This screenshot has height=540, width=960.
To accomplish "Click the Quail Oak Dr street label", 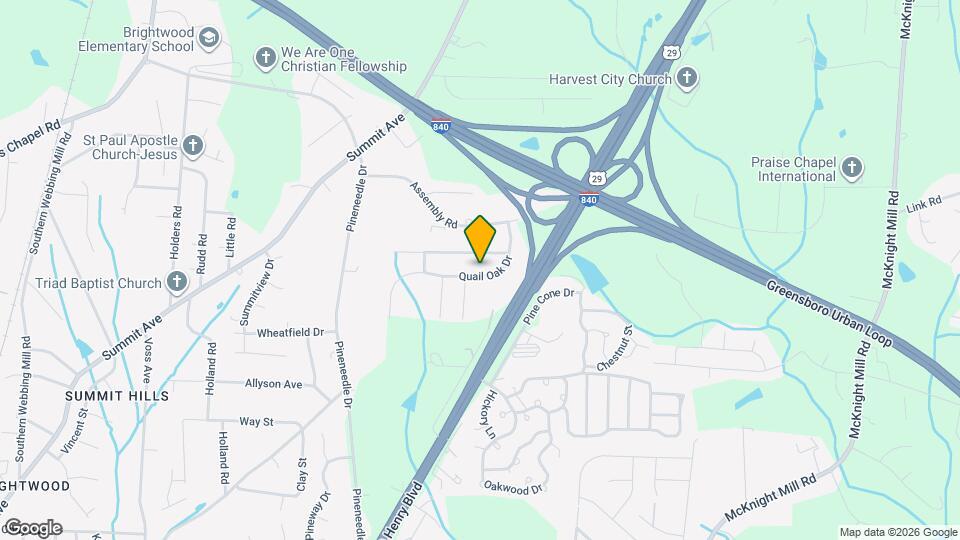I will [x=486, y=271].
